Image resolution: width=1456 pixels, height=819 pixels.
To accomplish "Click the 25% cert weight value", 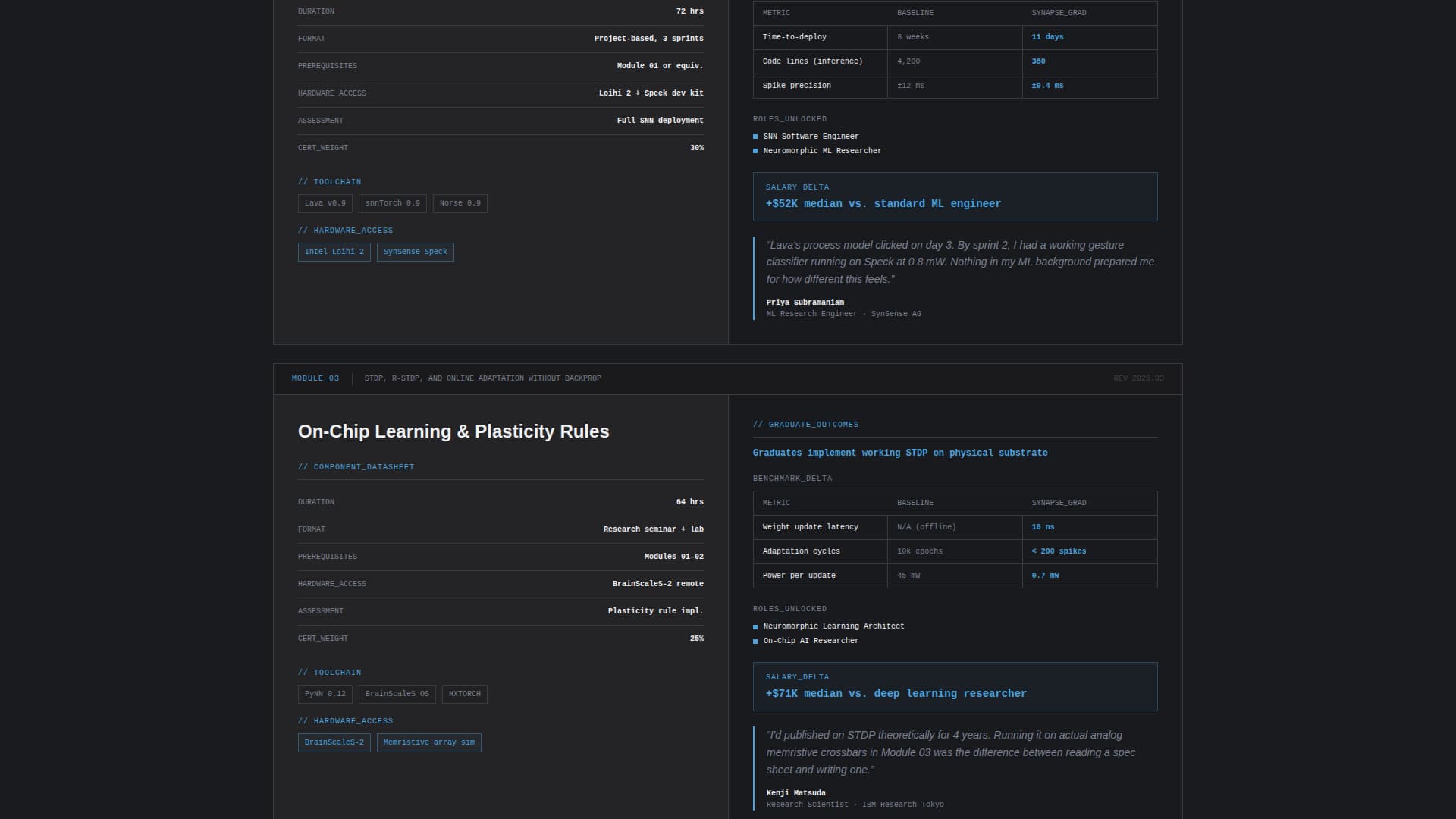I will coord(697,639).
